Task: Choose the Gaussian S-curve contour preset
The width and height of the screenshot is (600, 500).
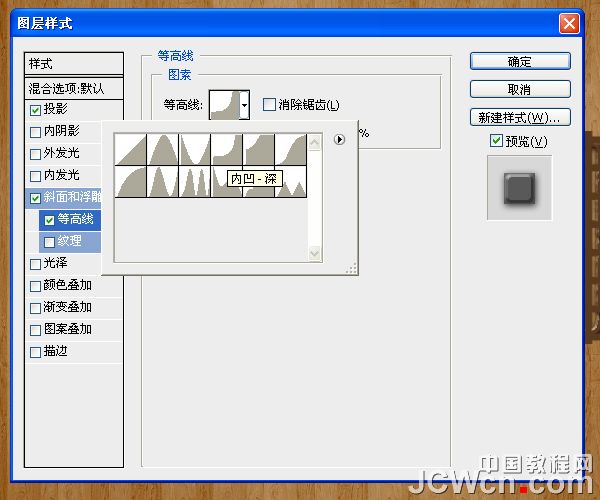Action: coord(291,150)
